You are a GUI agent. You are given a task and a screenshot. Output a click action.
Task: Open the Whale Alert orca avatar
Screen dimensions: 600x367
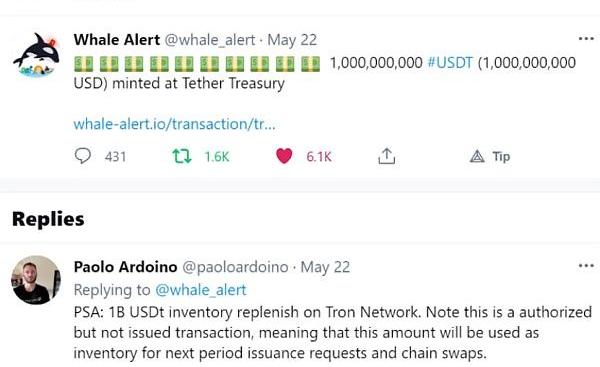tap(36, 55)
